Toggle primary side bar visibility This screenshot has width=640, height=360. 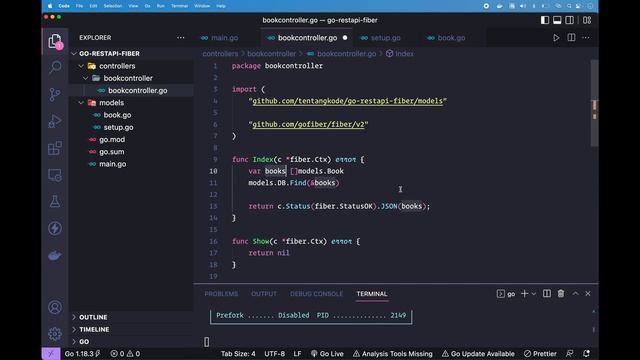tap(544, 20)
